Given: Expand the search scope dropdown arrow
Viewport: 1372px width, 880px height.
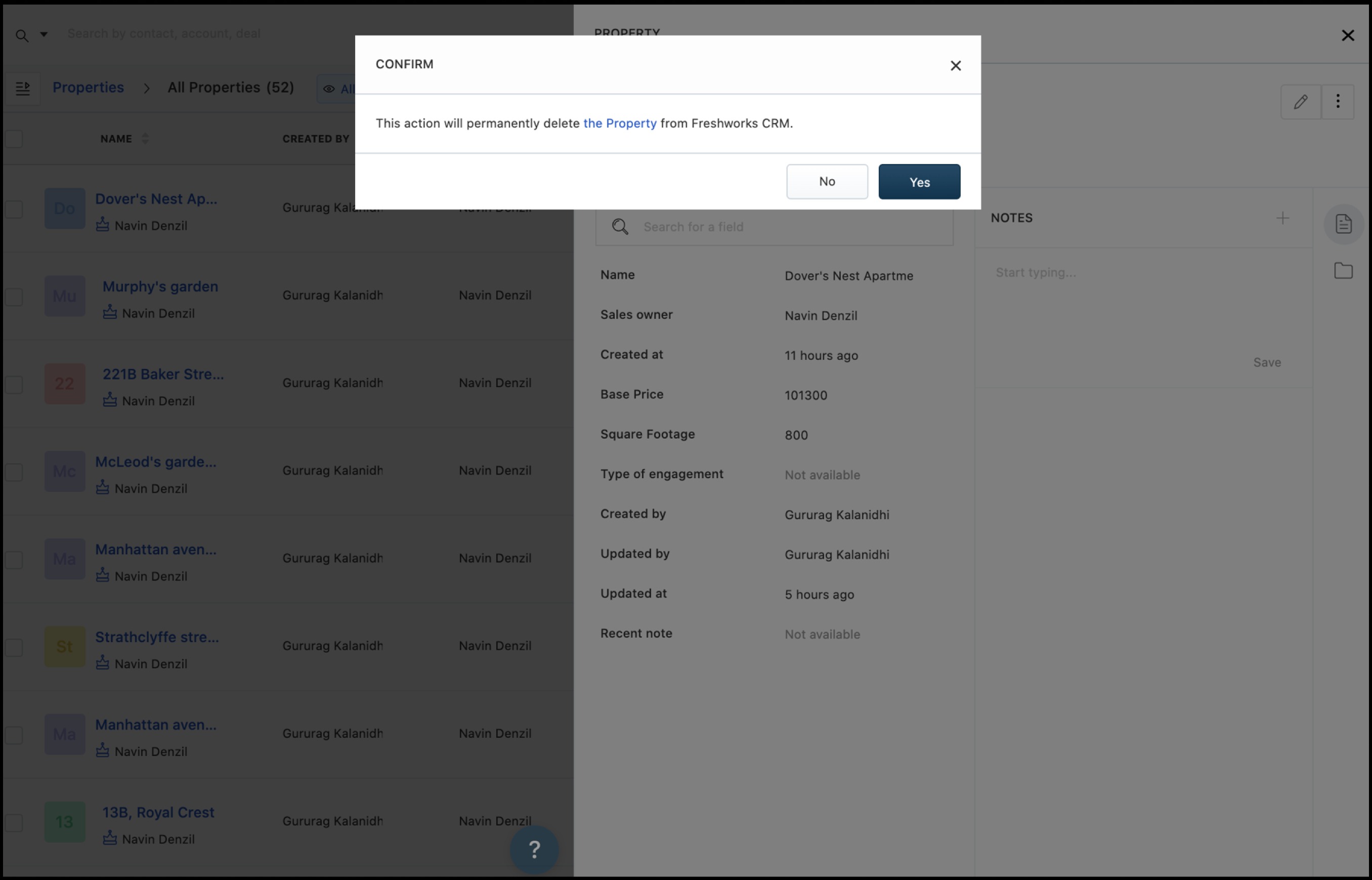Looking at the screenshot, I should coord(44,34).
